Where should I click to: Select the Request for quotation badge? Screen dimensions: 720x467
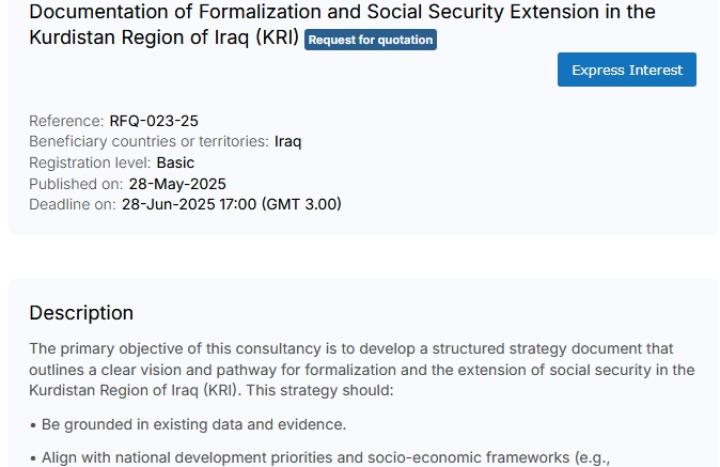point(371,40)
